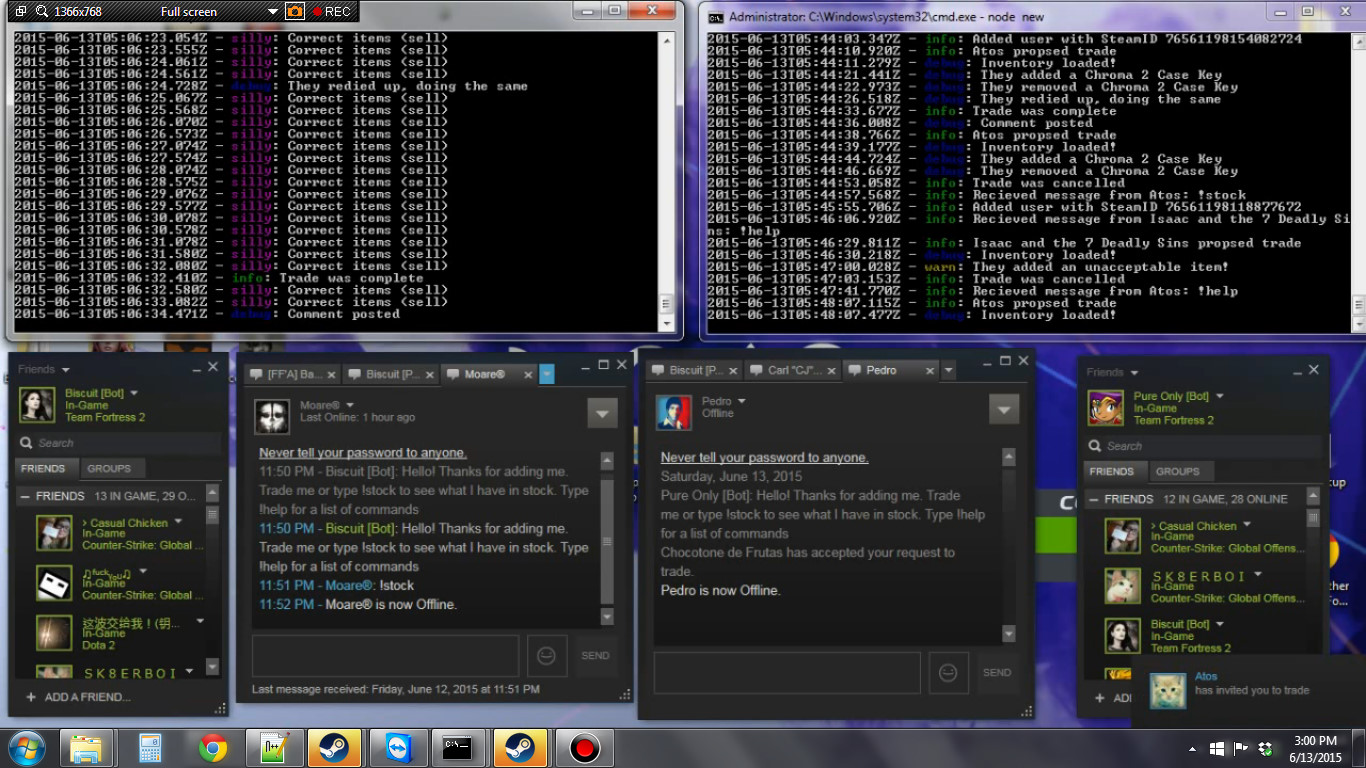Open TeamViewer from the taskbar

[399, 748]
